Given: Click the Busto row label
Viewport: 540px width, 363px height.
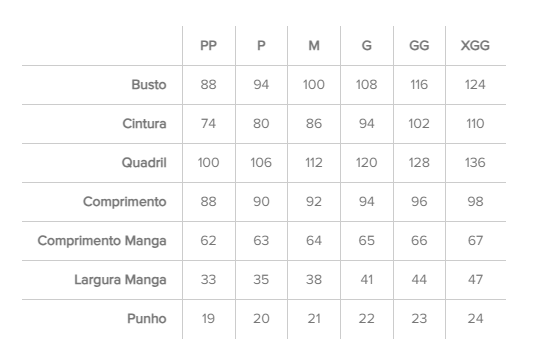Looking at the screenshot, I should [149, 84].
